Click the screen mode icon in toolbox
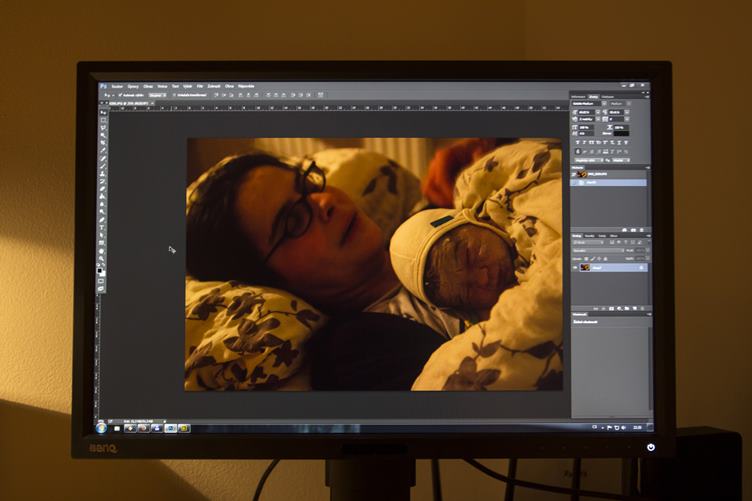Viewport: 752px width, 501px height. pyautogui.click(x=101, y=289)
